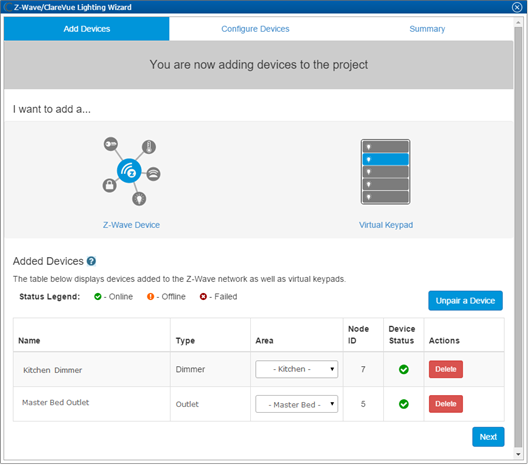Click the Failed legend red icon
528x465 pixels.
[203, 297]
